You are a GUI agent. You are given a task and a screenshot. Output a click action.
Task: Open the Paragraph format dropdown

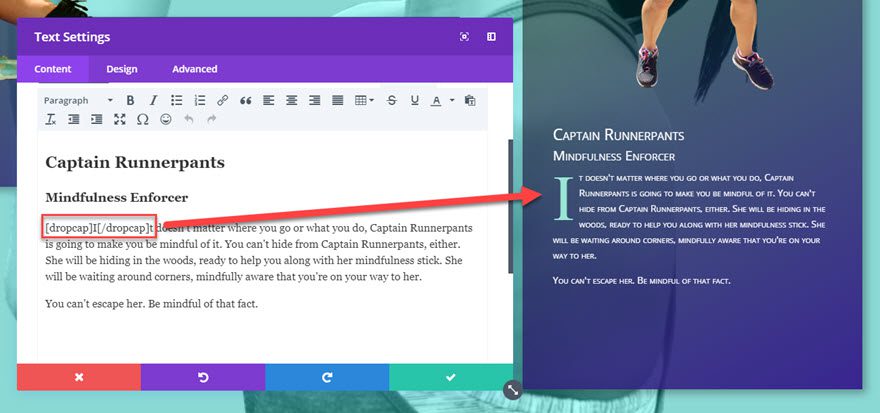point(78,100)
